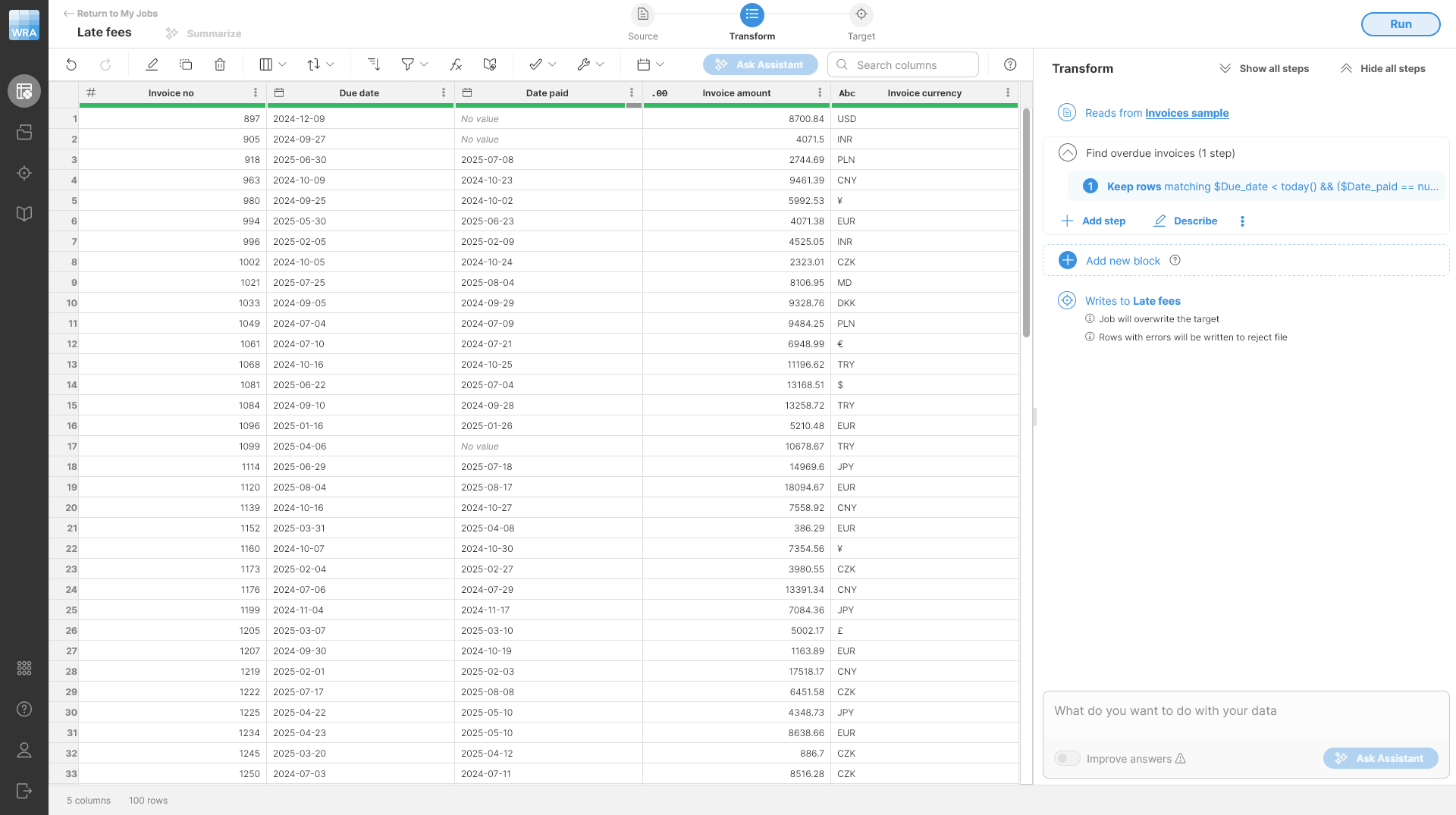Switch to the Target step
The image size is (1456, 815).
(861, 15)
